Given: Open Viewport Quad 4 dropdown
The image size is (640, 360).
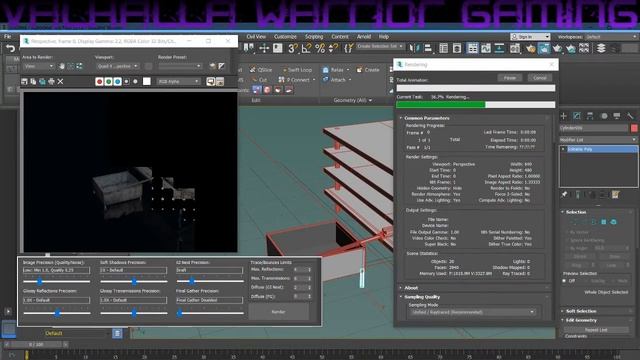Looking at the screenshot, I should (x=118, y=66).
